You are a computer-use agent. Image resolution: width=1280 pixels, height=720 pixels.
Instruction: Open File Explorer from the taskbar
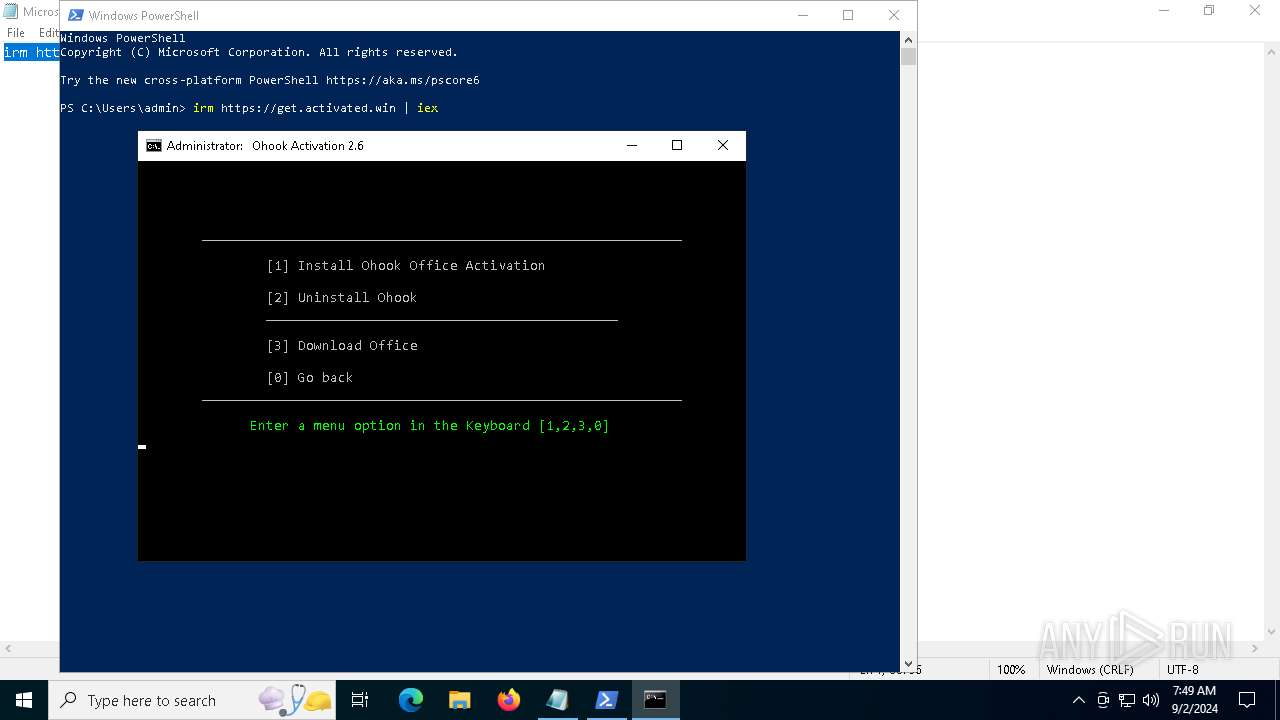pos(459,700)
